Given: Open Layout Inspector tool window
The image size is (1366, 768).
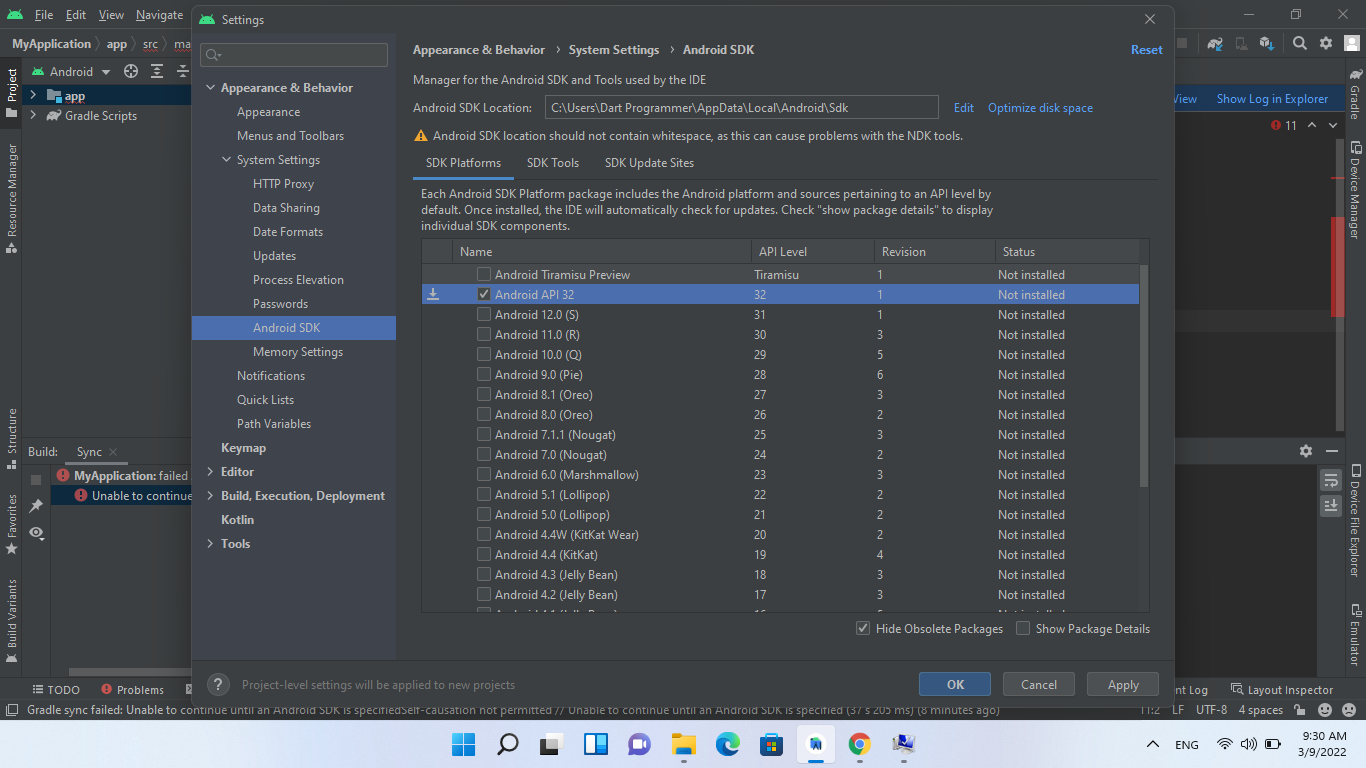Looking at the screenshot, I should click(x=1282, y=689).
